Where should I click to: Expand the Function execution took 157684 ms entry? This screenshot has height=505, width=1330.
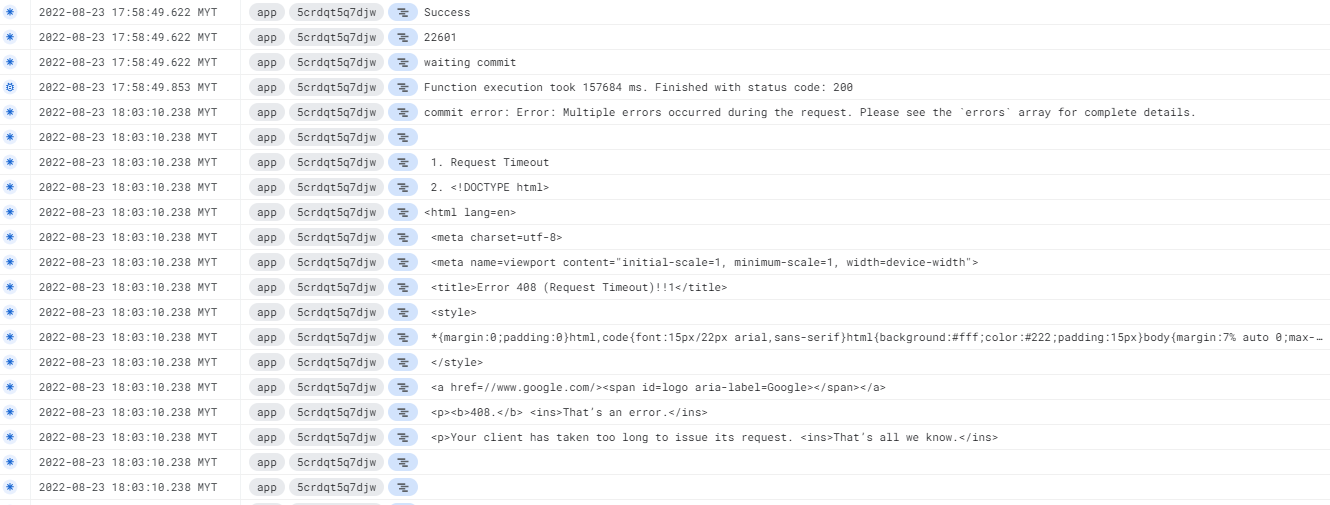(x=638, y=87)
